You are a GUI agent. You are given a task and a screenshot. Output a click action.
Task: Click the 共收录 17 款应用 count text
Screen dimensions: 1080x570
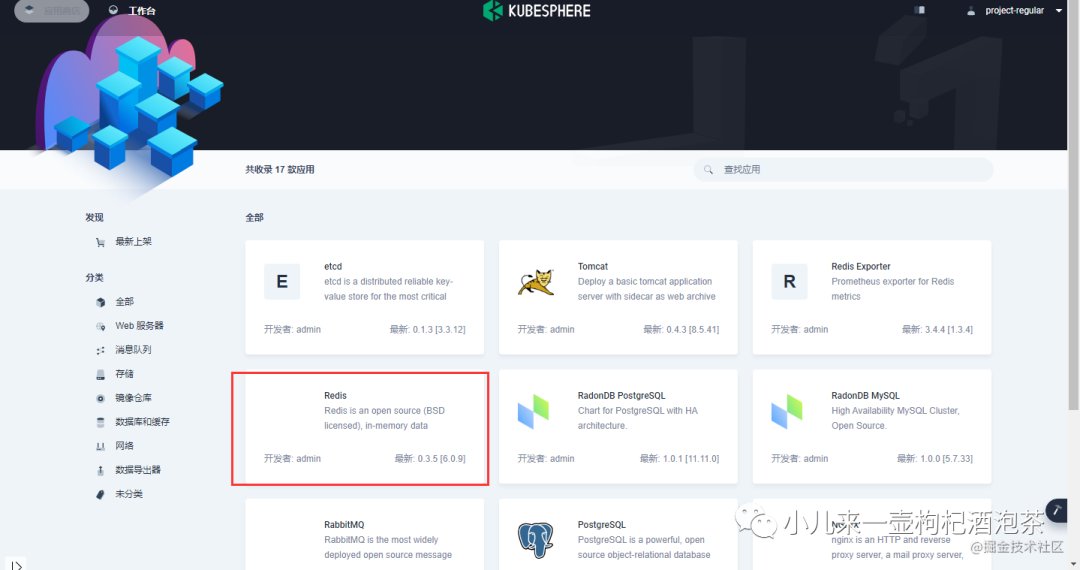pos(280,169)
